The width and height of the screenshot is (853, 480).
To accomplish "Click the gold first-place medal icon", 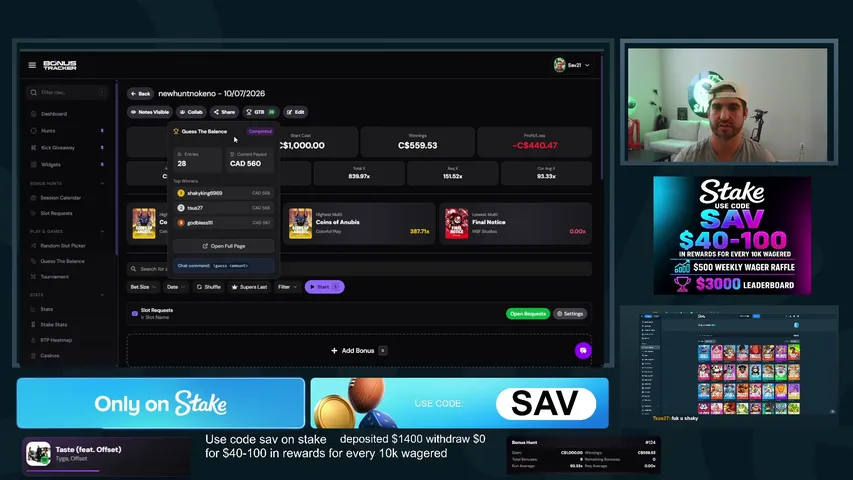I will pyautogui.click(x=181, y=193).
